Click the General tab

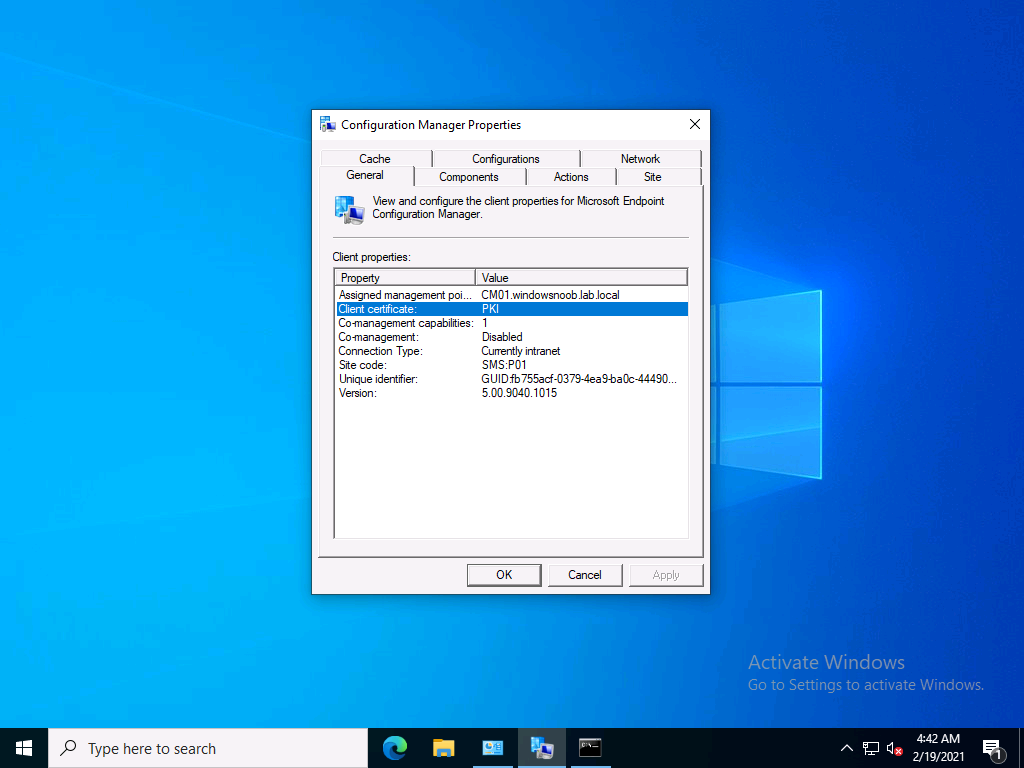tap(365, 175)
